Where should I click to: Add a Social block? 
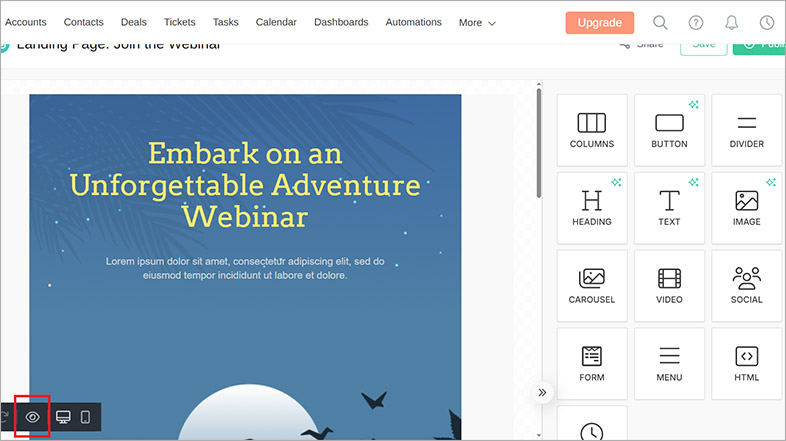tap(746, 286)
